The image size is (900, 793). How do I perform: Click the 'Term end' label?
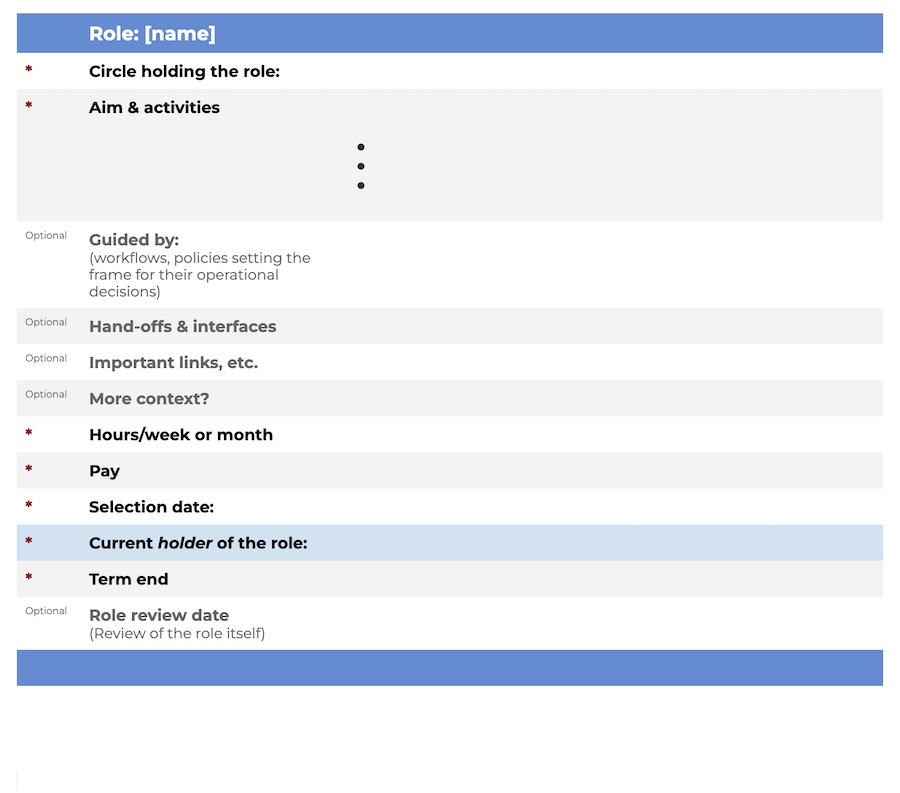coord(129,580)
